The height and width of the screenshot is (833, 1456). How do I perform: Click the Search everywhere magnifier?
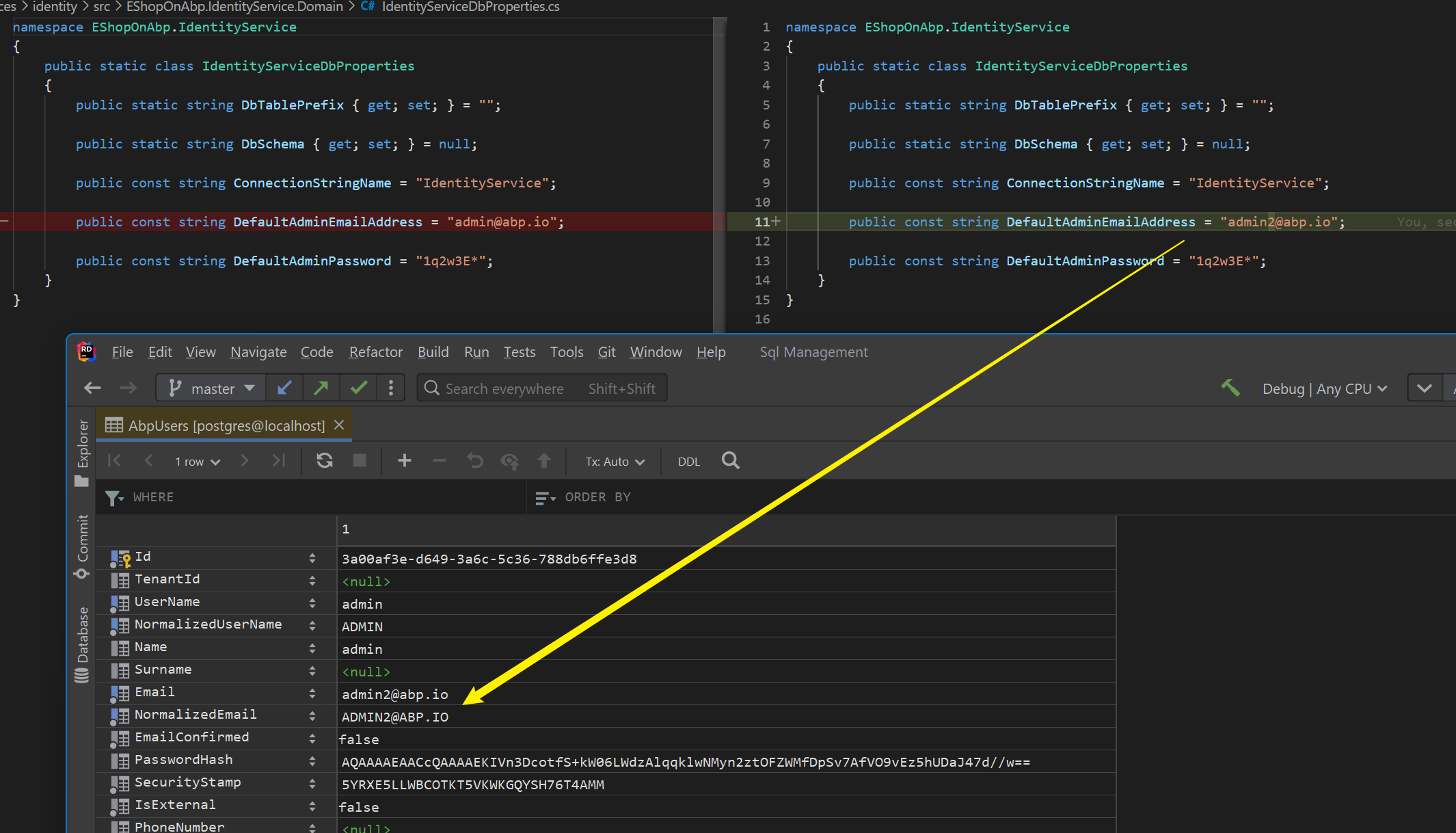432,388
